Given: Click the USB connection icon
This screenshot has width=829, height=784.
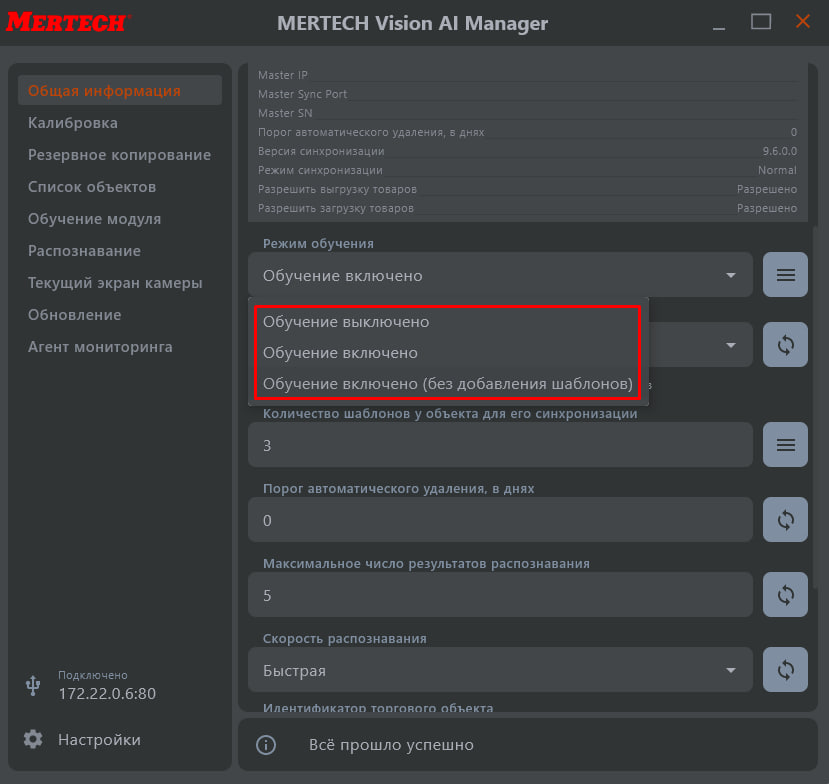Looking at the screenshot, I should 33,685.
